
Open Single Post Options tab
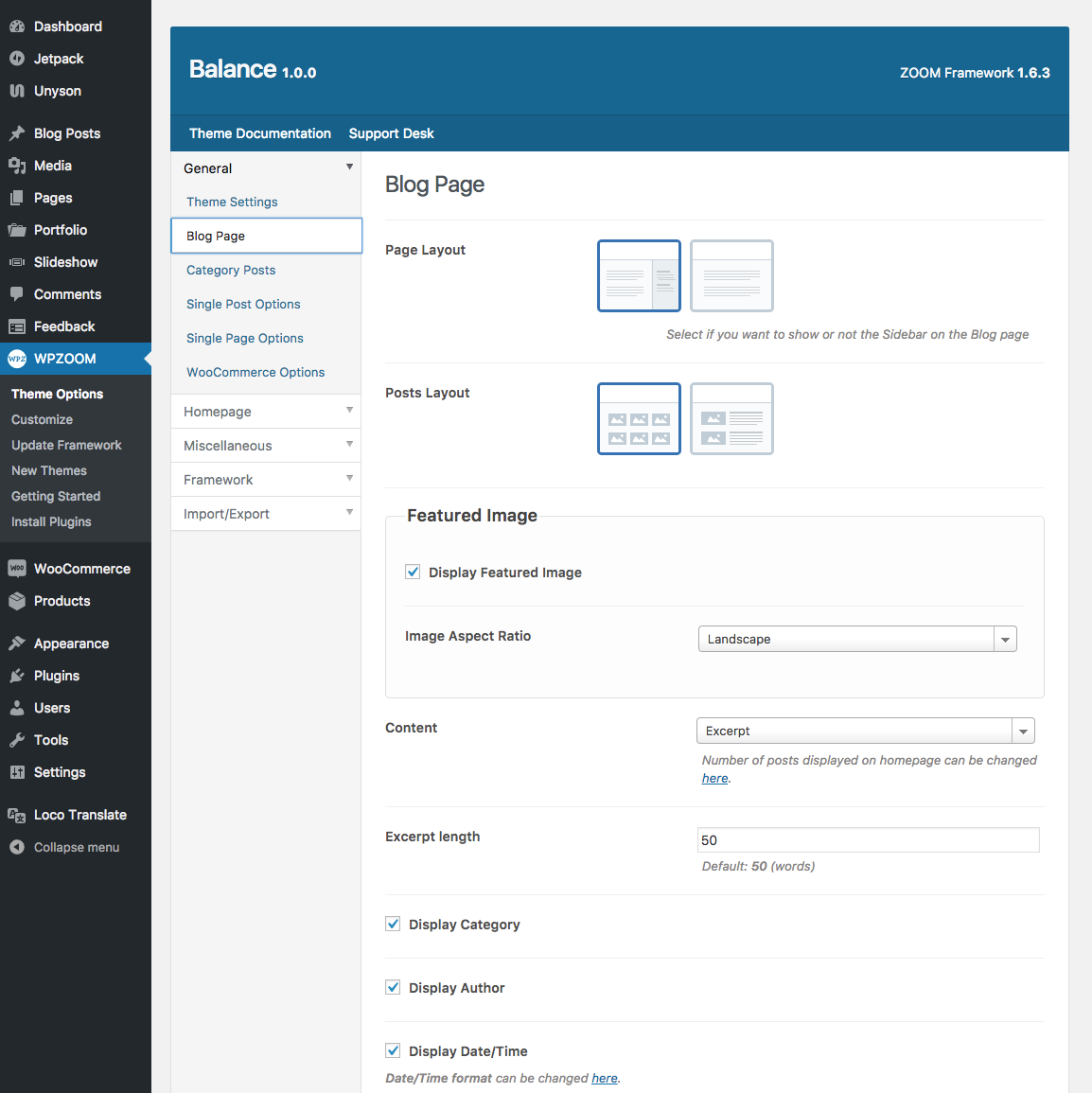click(x=243, y=305)
